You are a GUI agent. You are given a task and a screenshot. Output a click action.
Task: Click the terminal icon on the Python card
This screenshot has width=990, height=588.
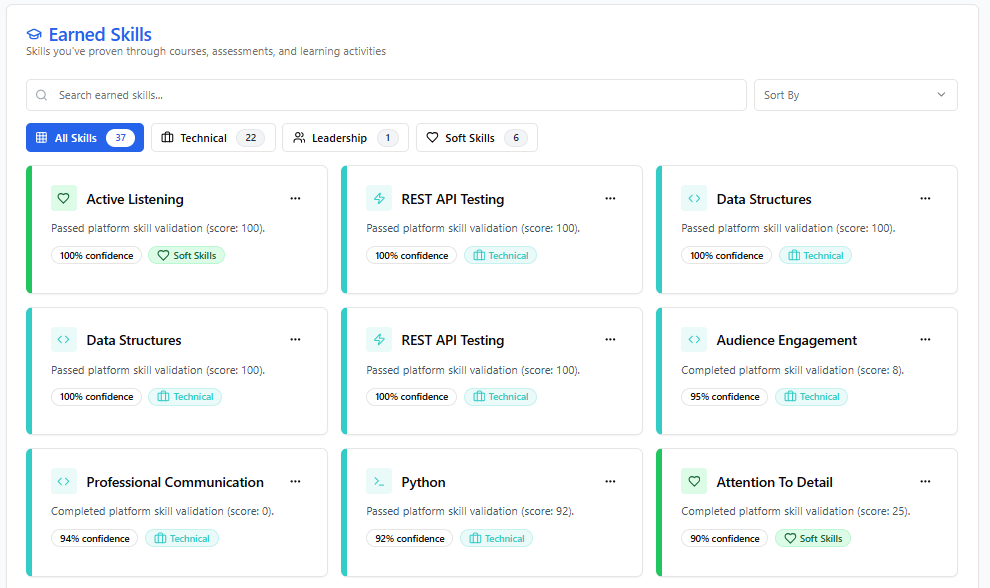pos(379,482)
